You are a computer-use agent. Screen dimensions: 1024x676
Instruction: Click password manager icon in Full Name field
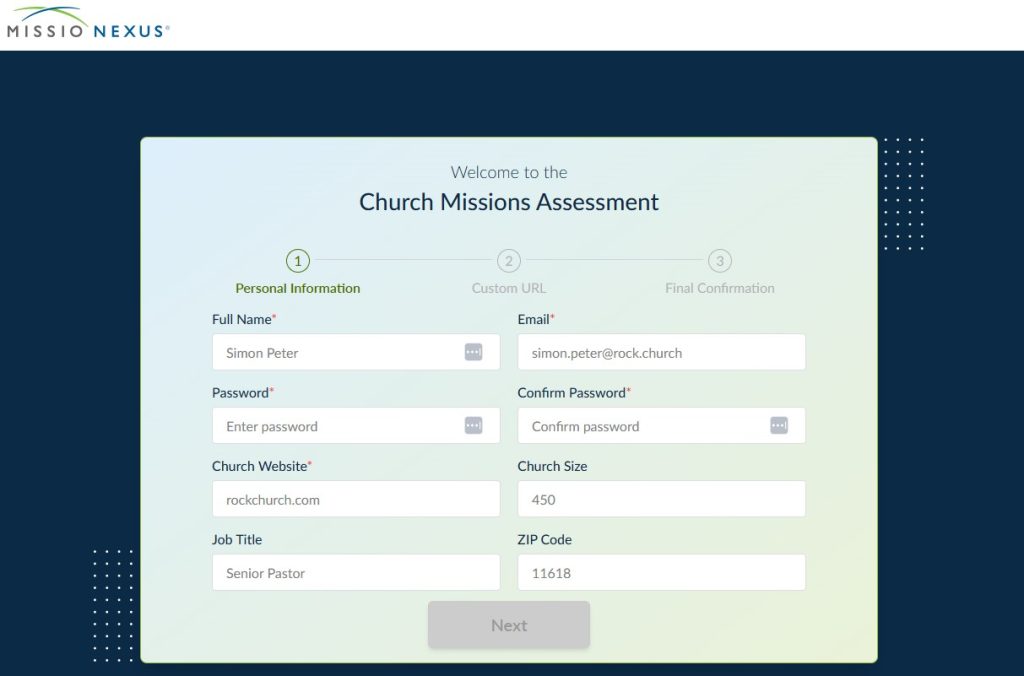pos(473,352)
